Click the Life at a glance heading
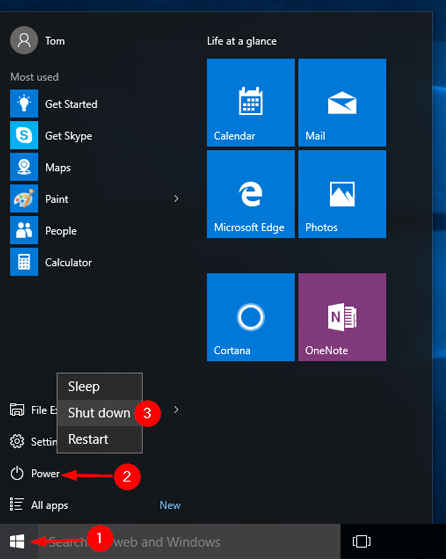 coord(242,41)
